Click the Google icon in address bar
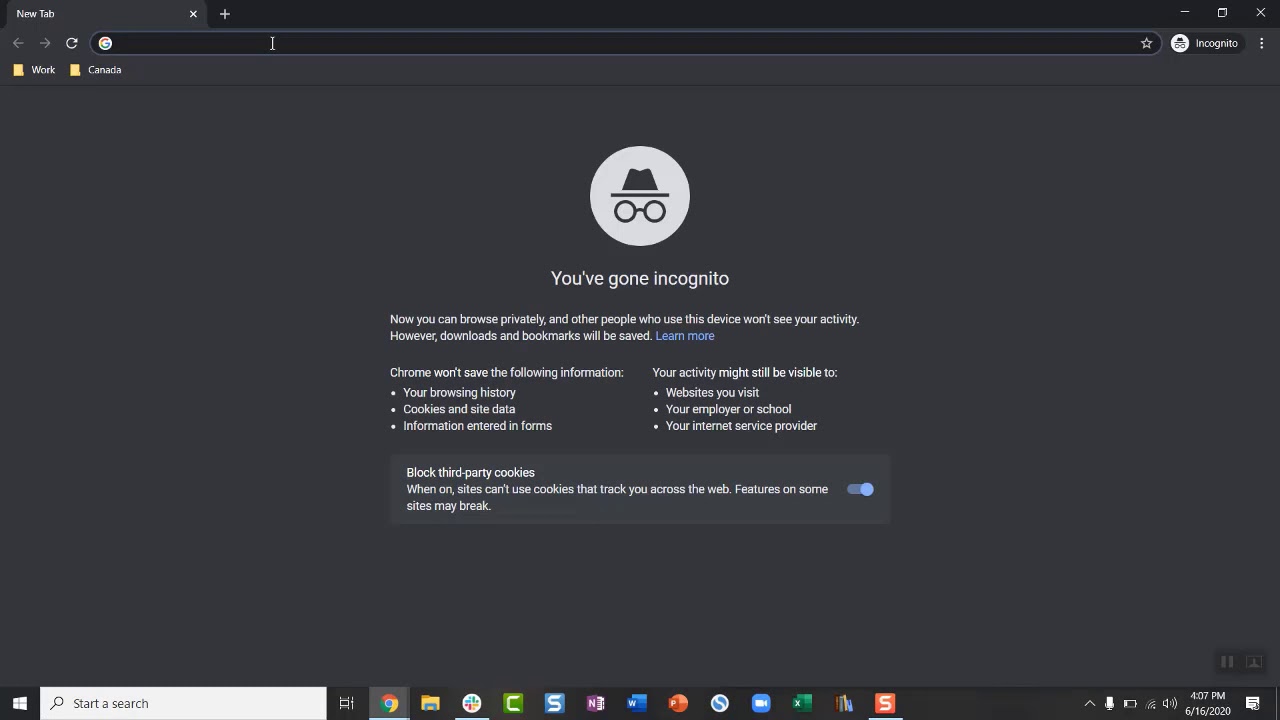 pos(105,43)
